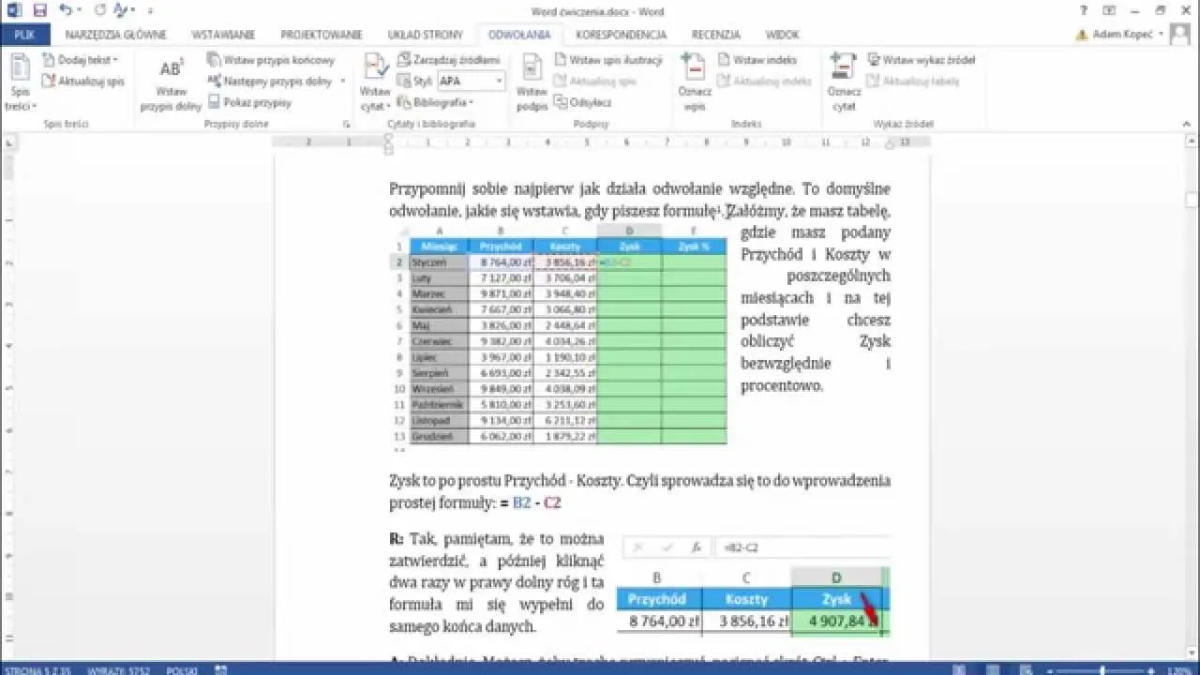The image size is (1200, 675).
Task: Click the Undo arrow icon
Action: pyautogui.click(x=65, y=10)
